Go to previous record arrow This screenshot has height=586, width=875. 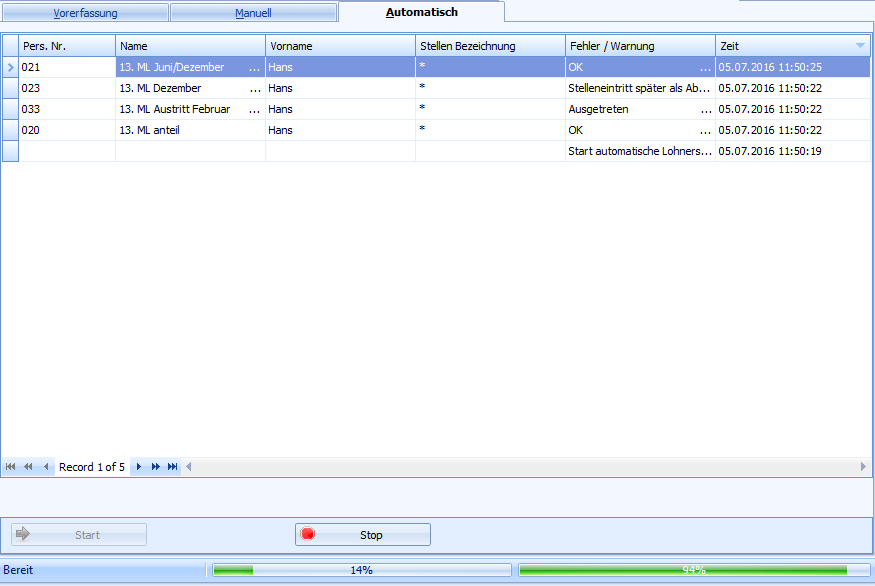pyautogui.click(x=45, y=467)
